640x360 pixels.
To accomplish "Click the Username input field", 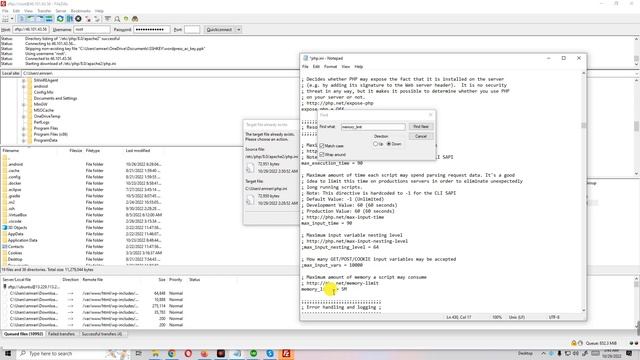I will (x=92, y=30).
